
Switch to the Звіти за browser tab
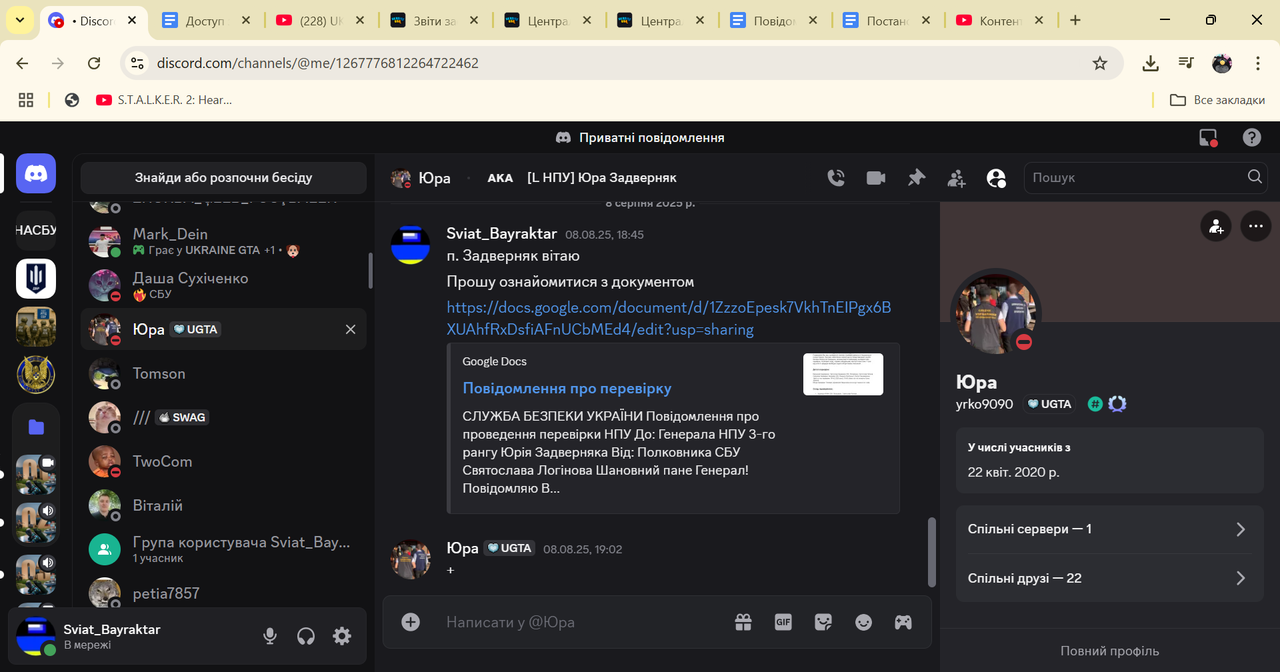[436, 20]
